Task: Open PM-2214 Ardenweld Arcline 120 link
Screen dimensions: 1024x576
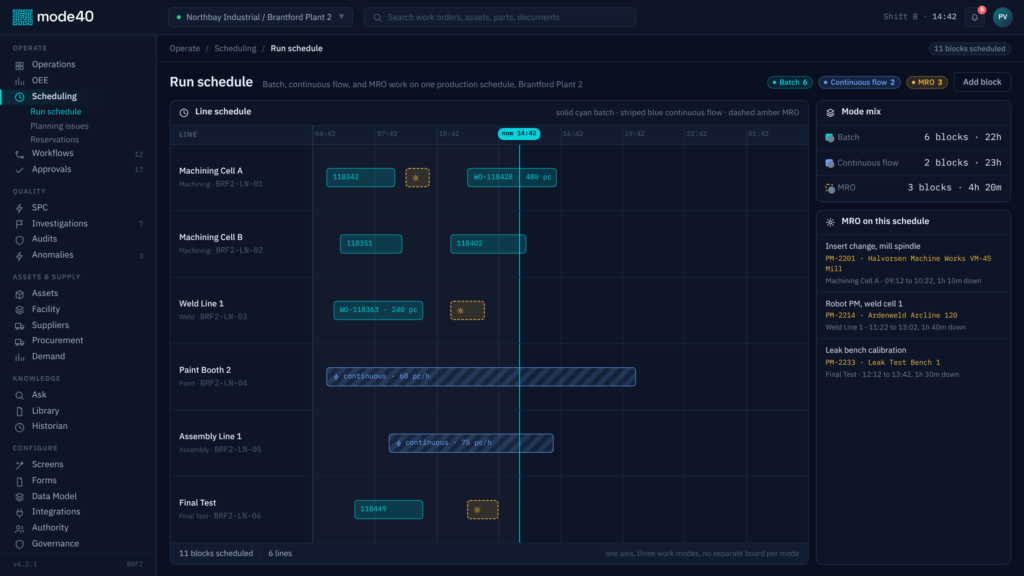Action: pyautogui.click(x=891, y=315)
